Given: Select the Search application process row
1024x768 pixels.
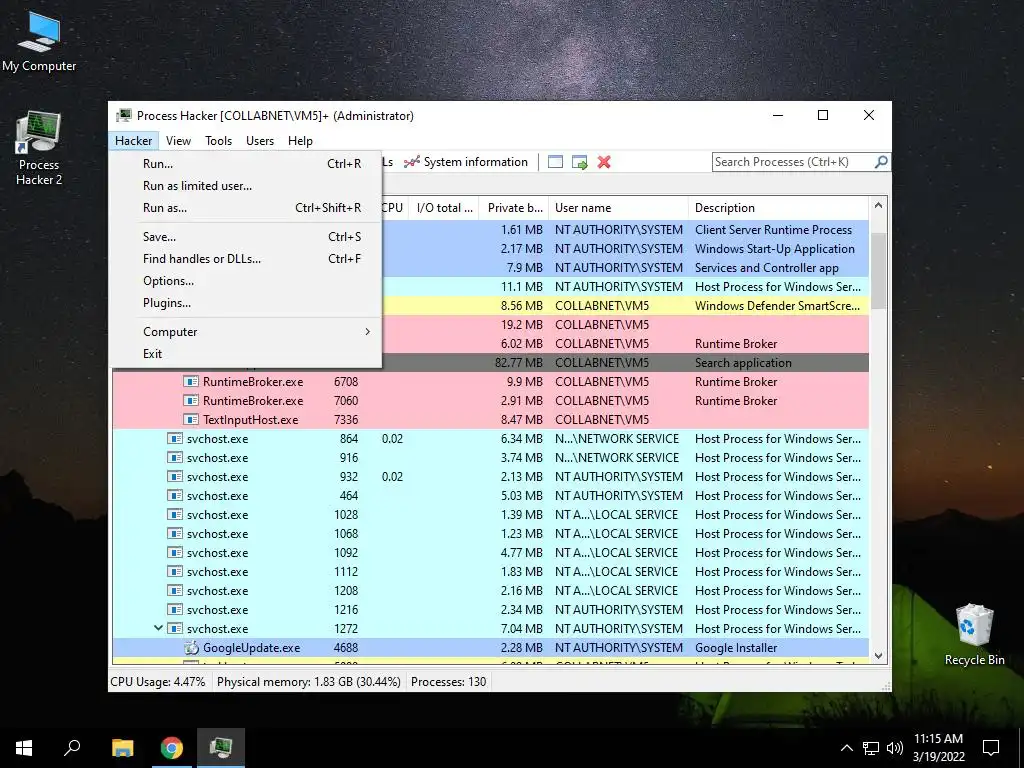Looking at the screenshot, I should 626,363.
